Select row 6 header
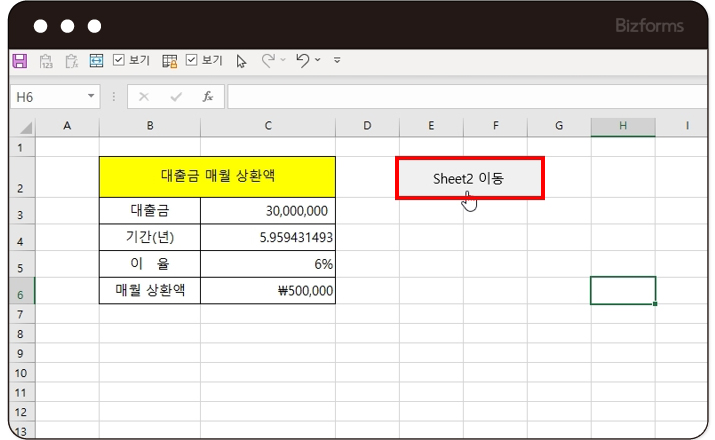715x440 pixels. coord(22,290)
